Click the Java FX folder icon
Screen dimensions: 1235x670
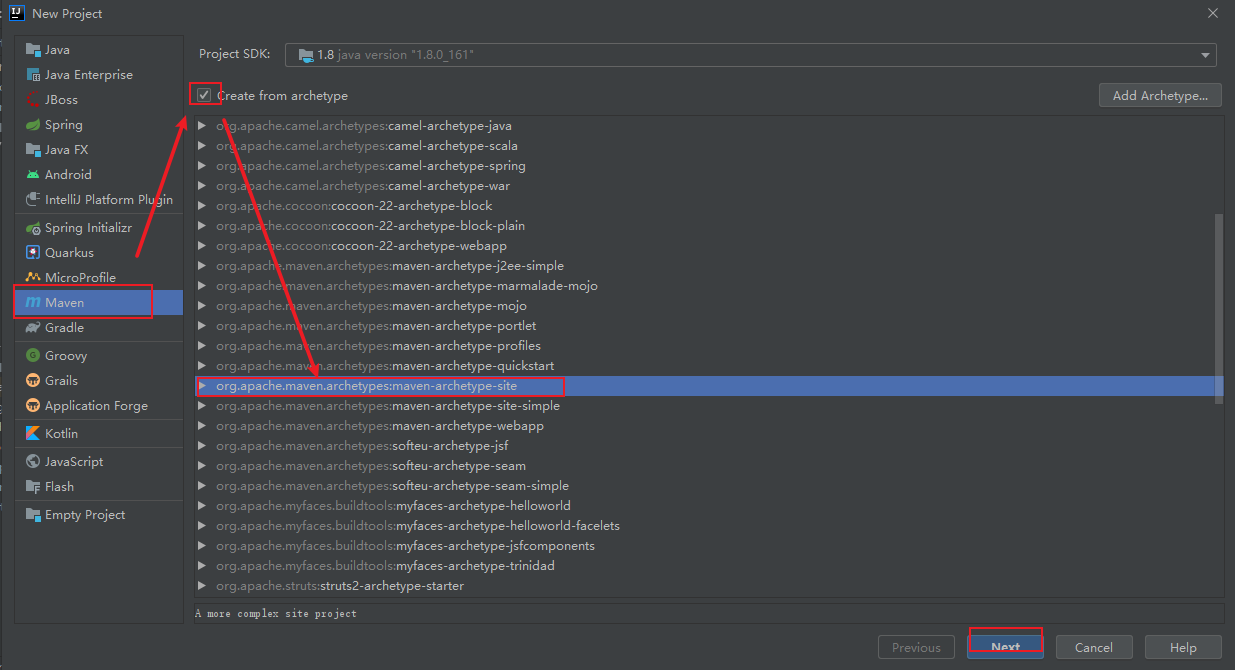[33, 150]
